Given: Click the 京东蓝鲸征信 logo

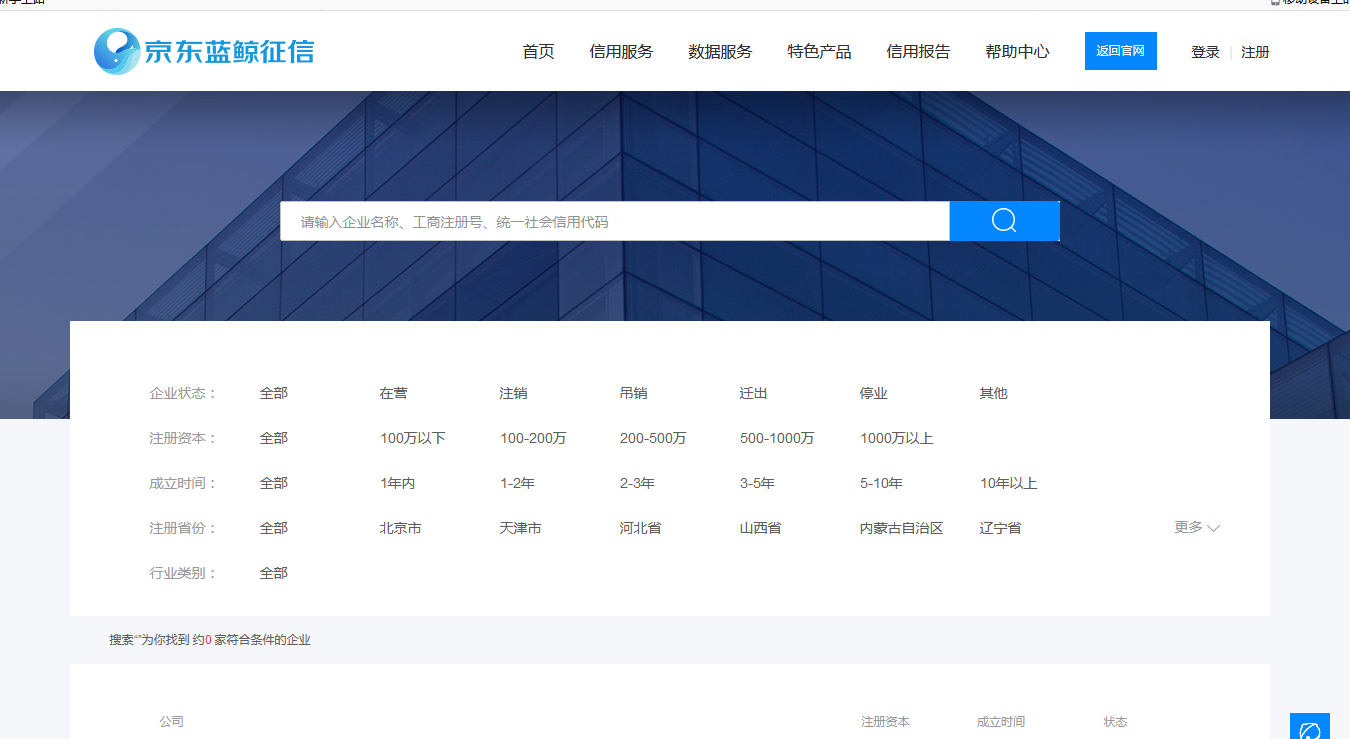Looking at the screenshot, I should [204, 51].
